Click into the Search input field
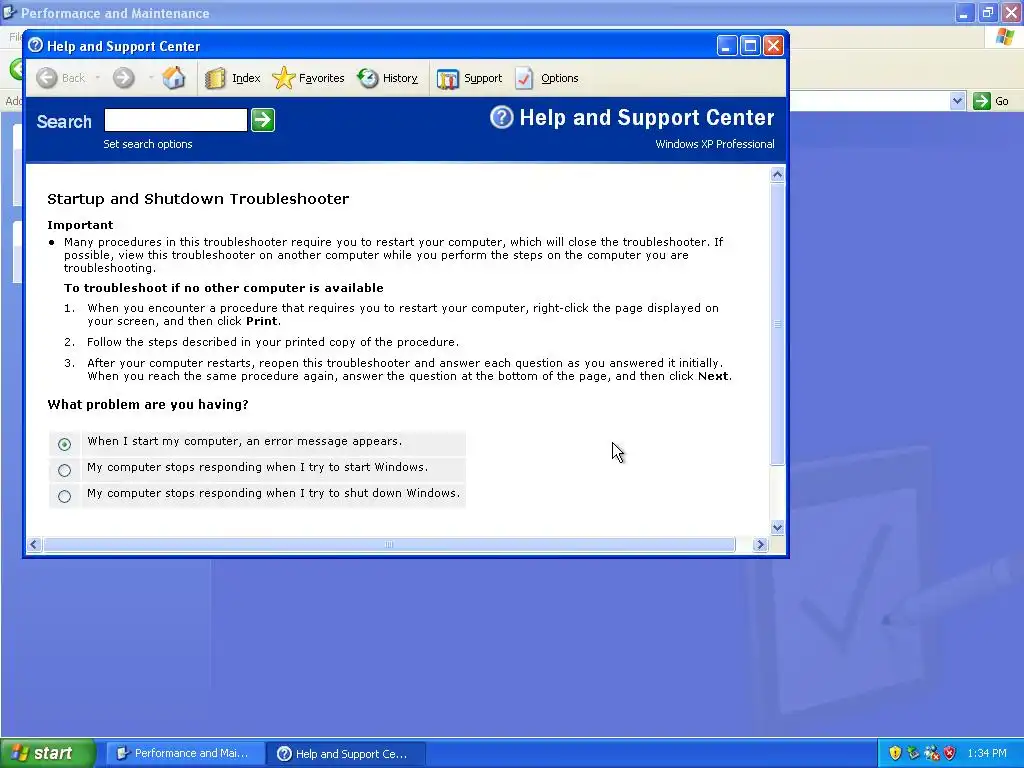 (176, 120)
